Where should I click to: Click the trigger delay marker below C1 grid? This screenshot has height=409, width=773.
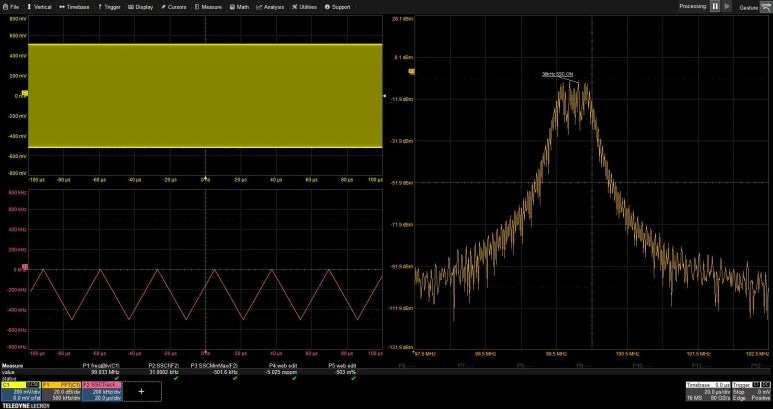206,177
